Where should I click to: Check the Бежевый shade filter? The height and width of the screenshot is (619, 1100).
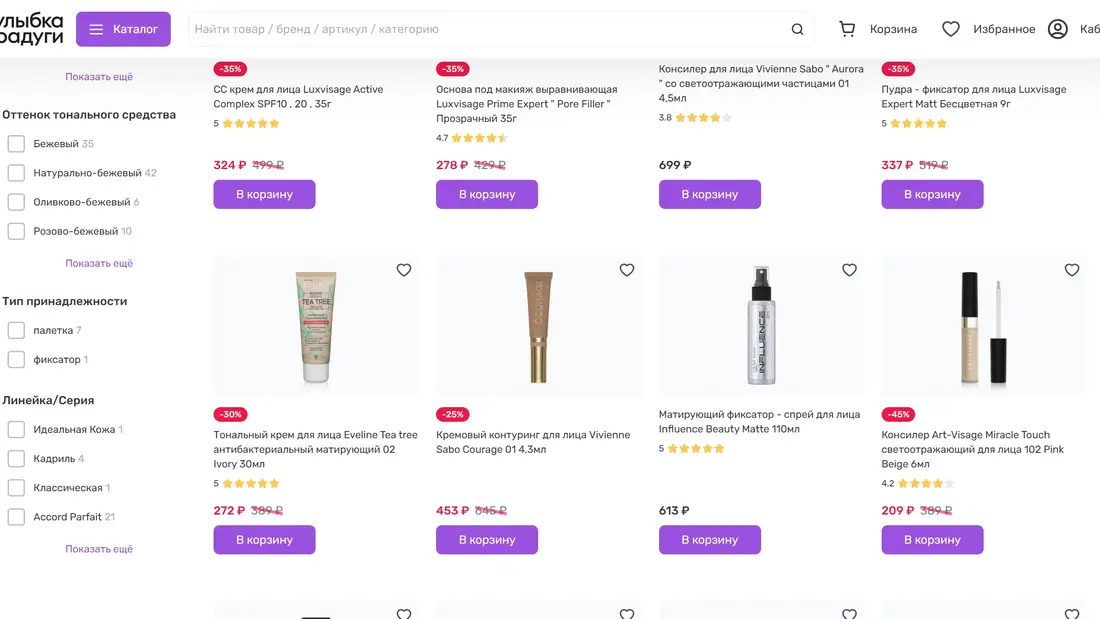pyautogui.click(x=16, y=144)
